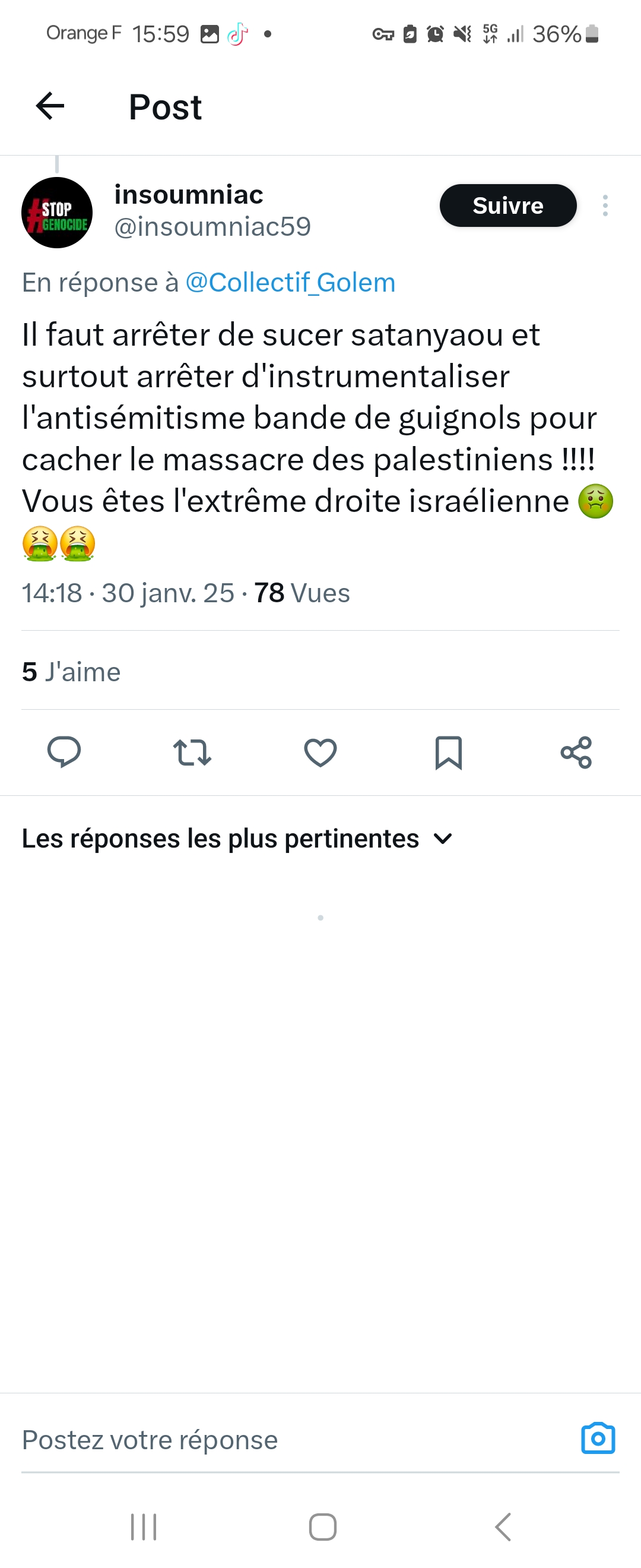641x1568 pixels.
Task: Expand 'Les réponses les plus pertinentes' sorting
Action: click(237, 839)
